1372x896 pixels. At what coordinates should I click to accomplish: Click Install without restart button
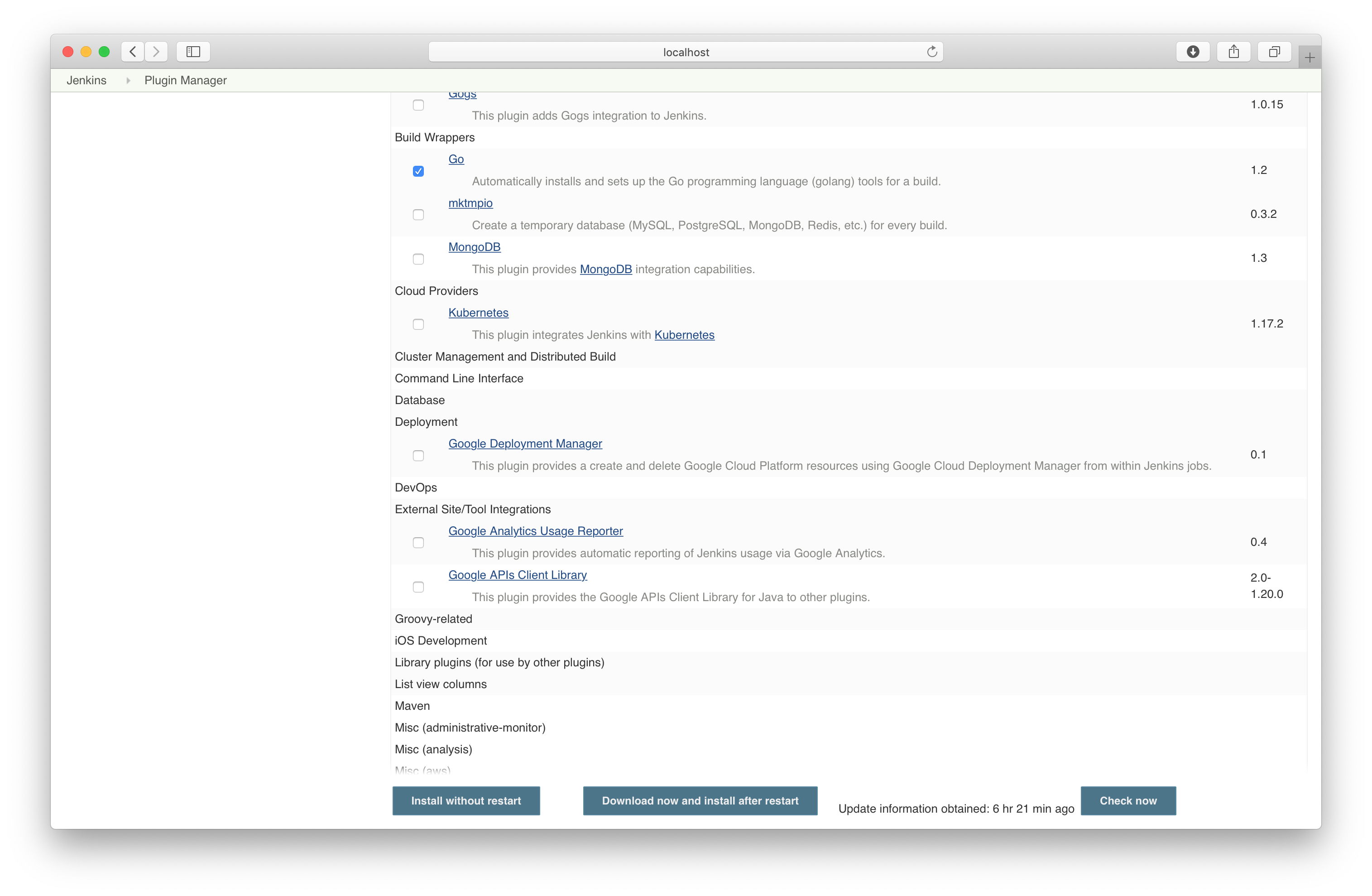[466, 800]
